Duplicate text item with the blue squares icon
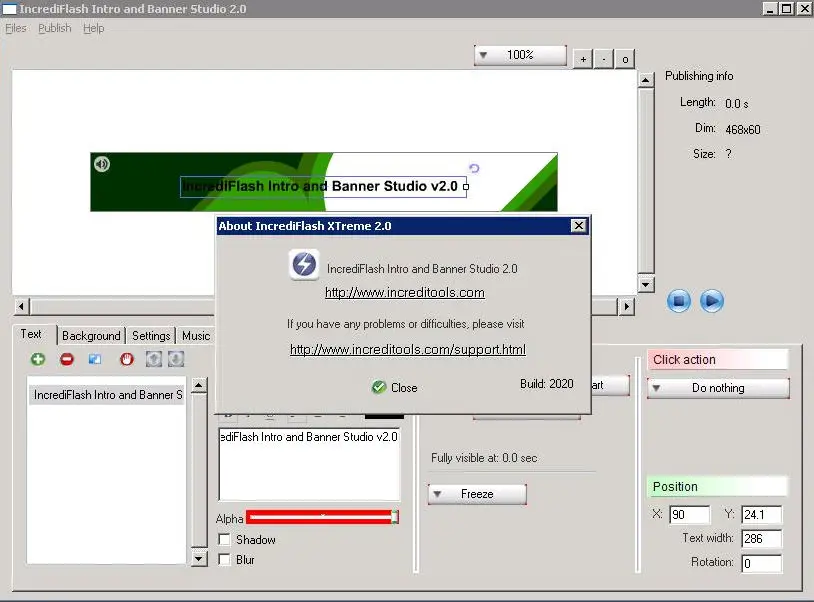The width and height of the screenshot is (814, 602). tap(94, 359)
